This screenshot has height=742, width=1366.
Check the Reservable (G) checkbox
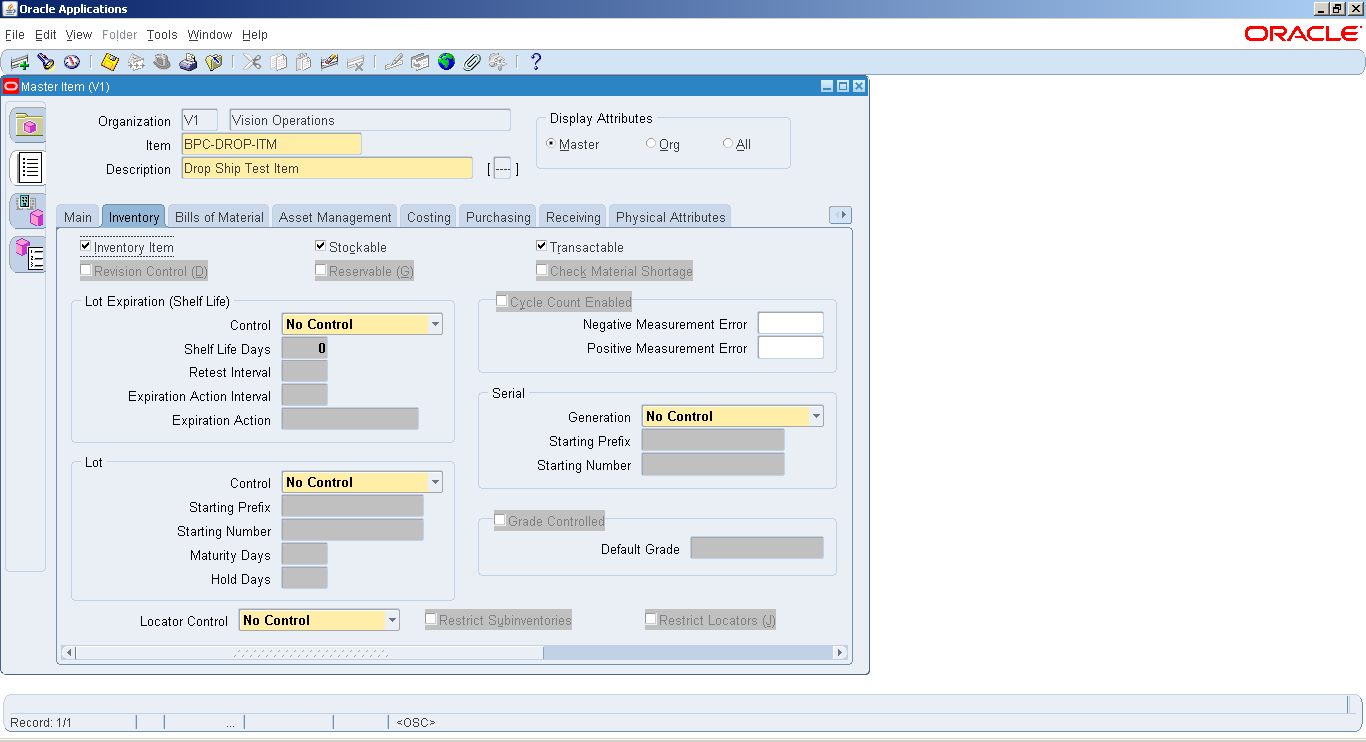pos(321,270)
